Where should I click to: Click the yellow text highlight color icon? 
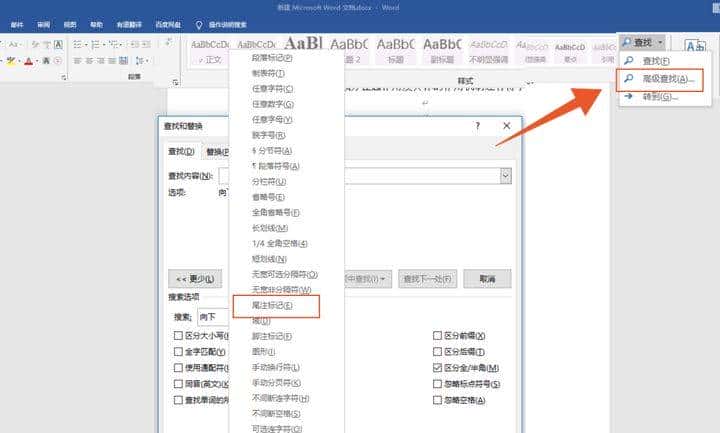11,61
